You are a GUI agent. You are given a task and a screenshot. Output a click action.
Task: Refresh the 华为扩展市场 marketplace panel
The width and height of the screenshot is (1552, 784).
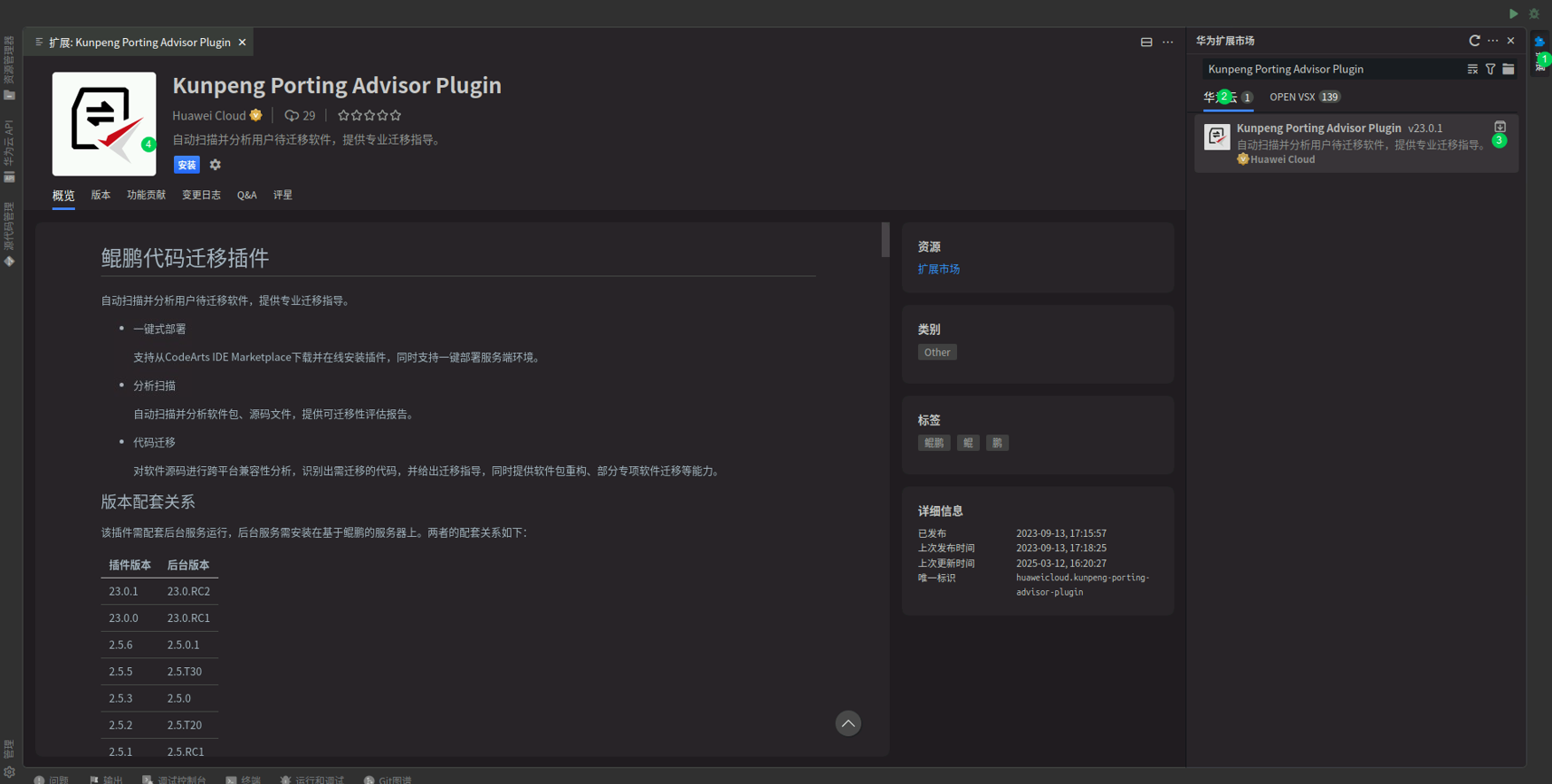click(1474, 41)
